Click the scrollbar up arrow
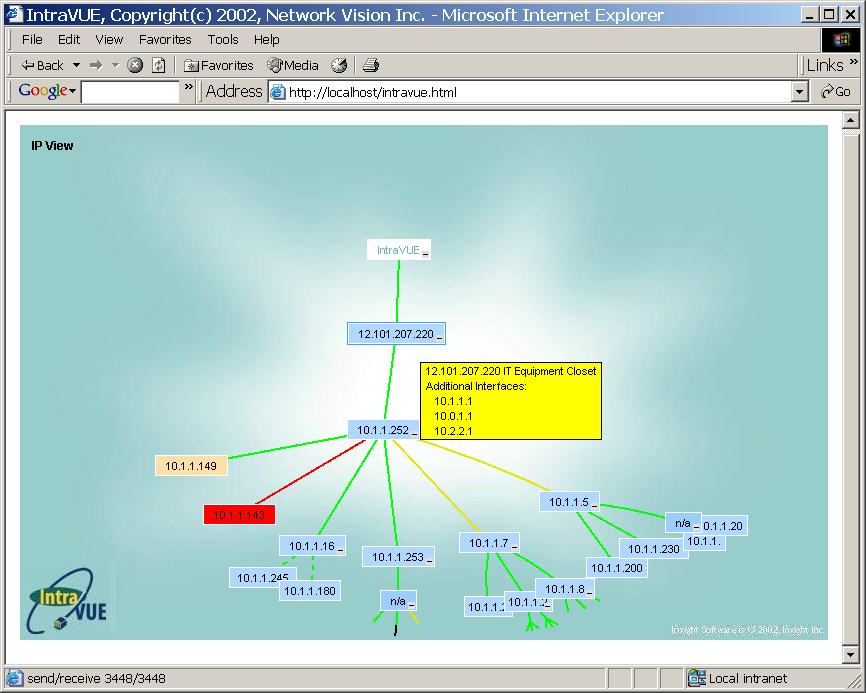The width and height of the screenshot is (866, 693). point(851,120)
